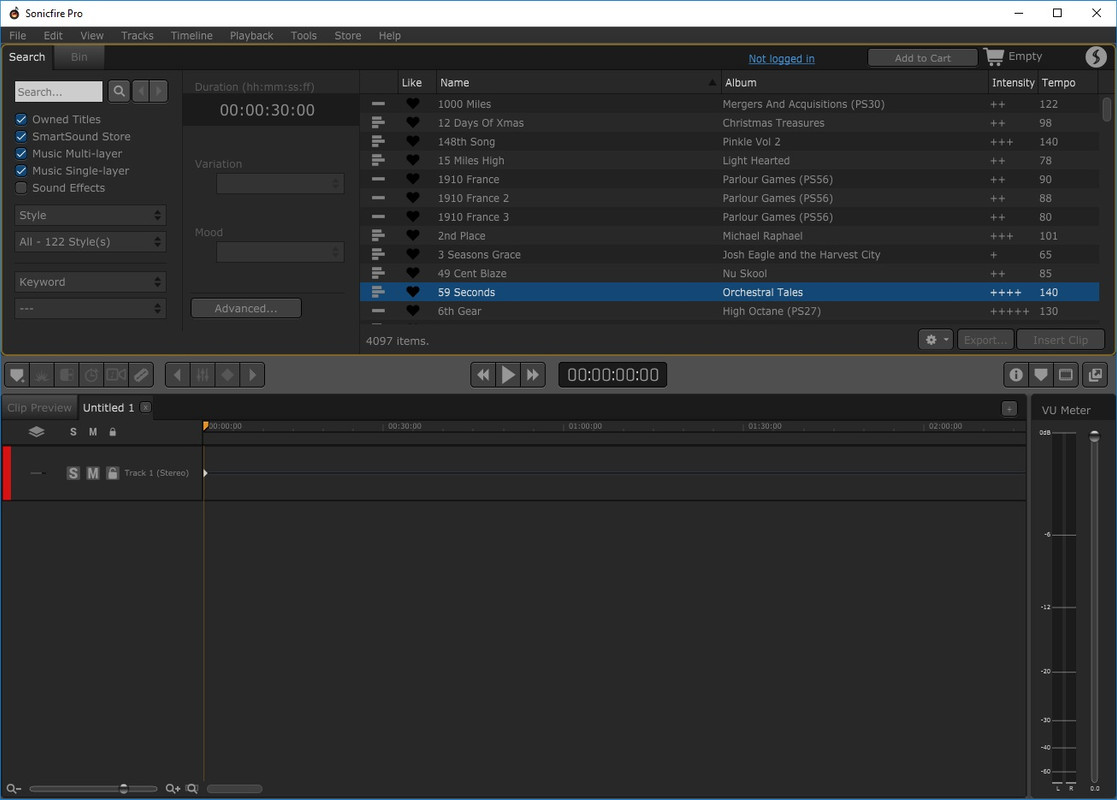Viewport: 1117px width, 800px height.
Task: Uncheck Music Single-layer checkbox
Action: coord(21,170)
